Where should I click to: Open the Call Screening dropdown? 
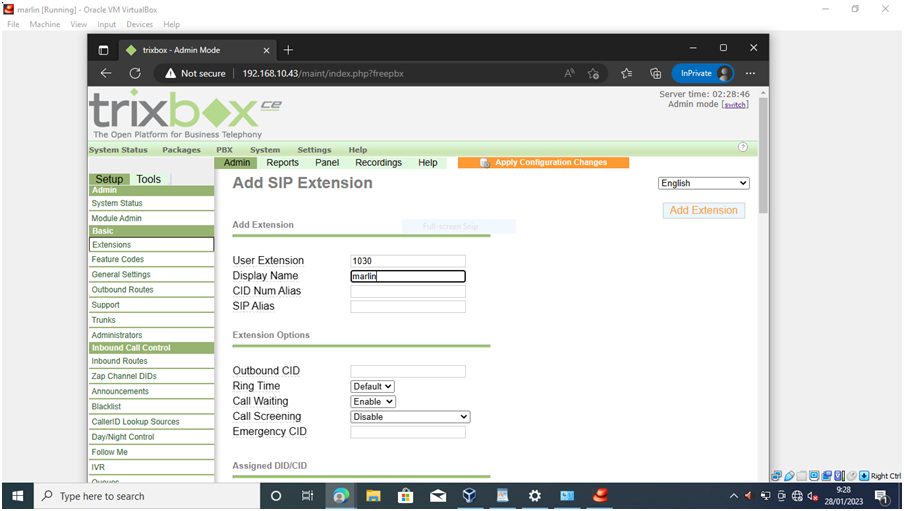coord(410,416)
